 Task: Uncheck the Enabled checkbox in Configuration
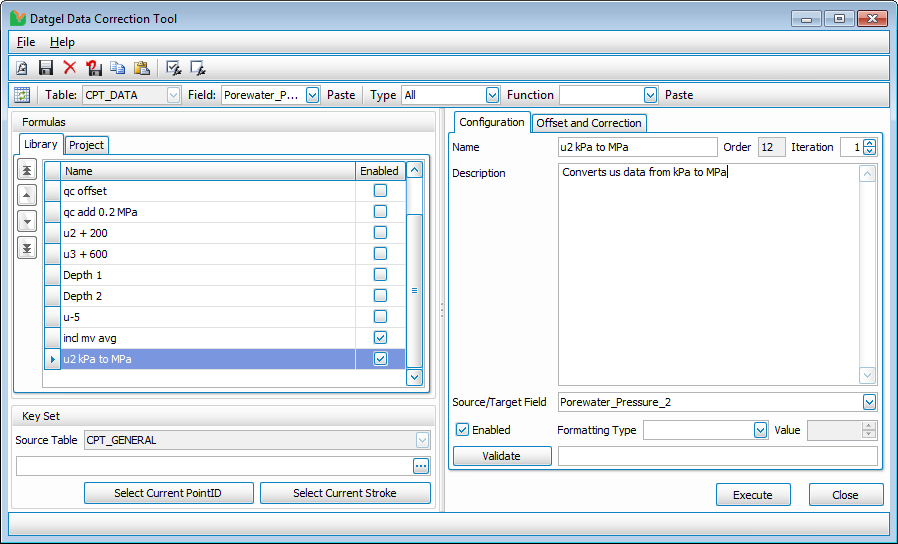[463, 430]
